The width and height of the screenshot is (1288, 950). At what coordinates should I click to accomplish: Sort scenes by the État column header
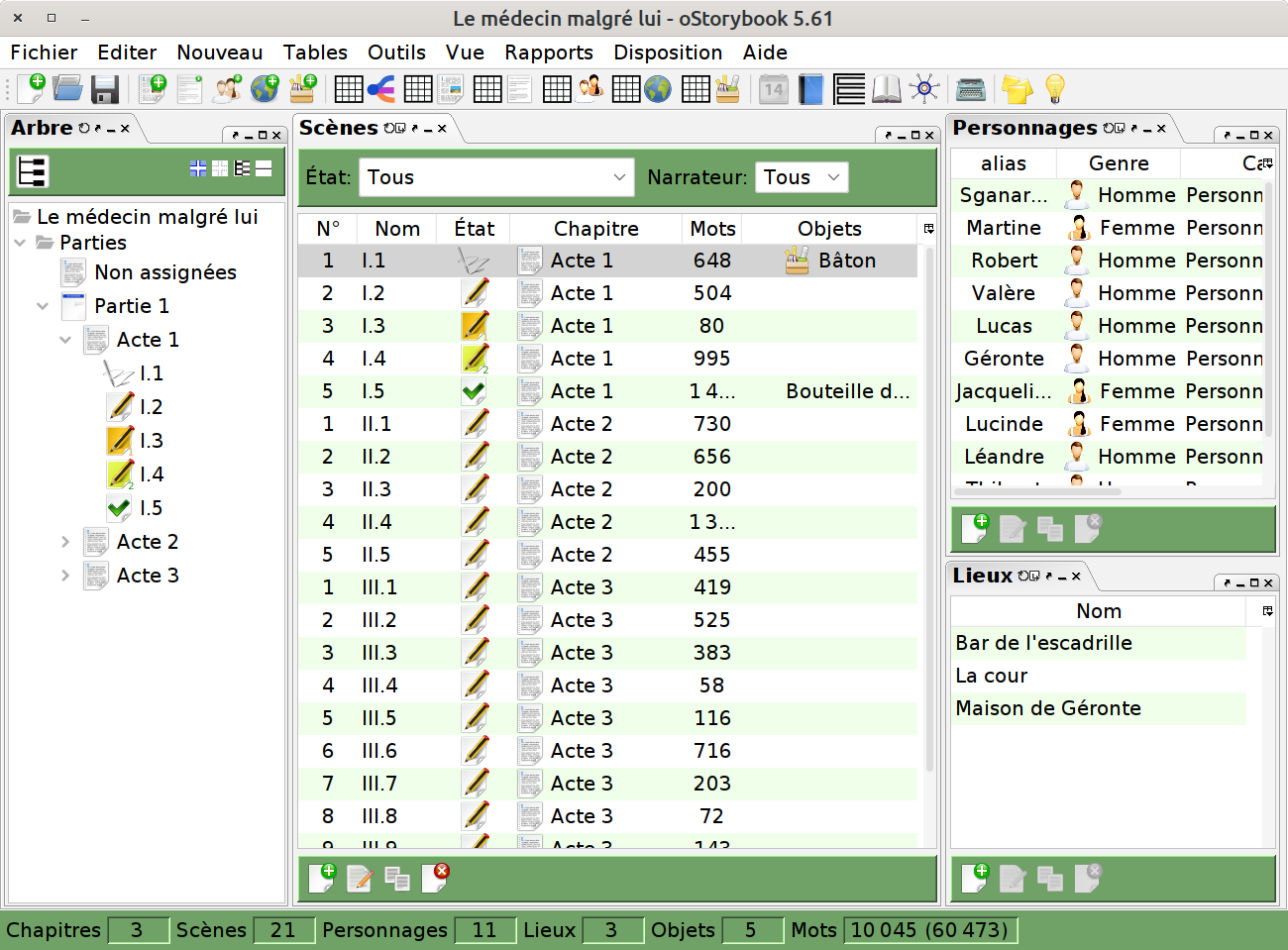475,229
